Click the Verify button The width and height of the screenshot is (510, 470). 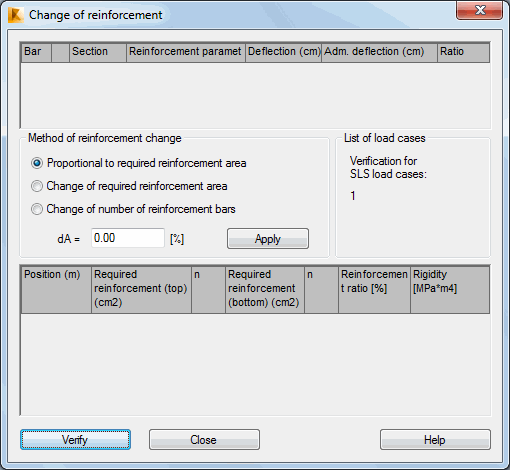pos(75,440)
